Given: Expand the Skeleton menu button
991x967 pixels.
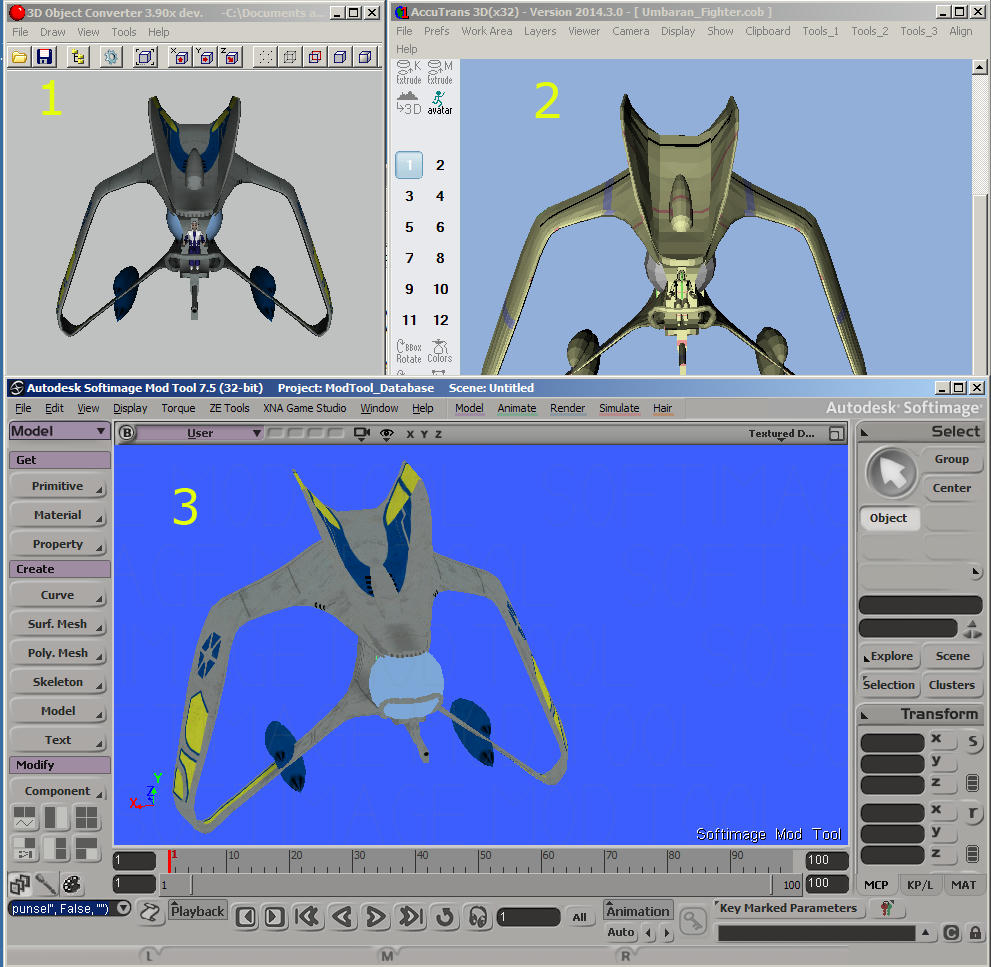Looking at the screenshot, I should point(58,682).
